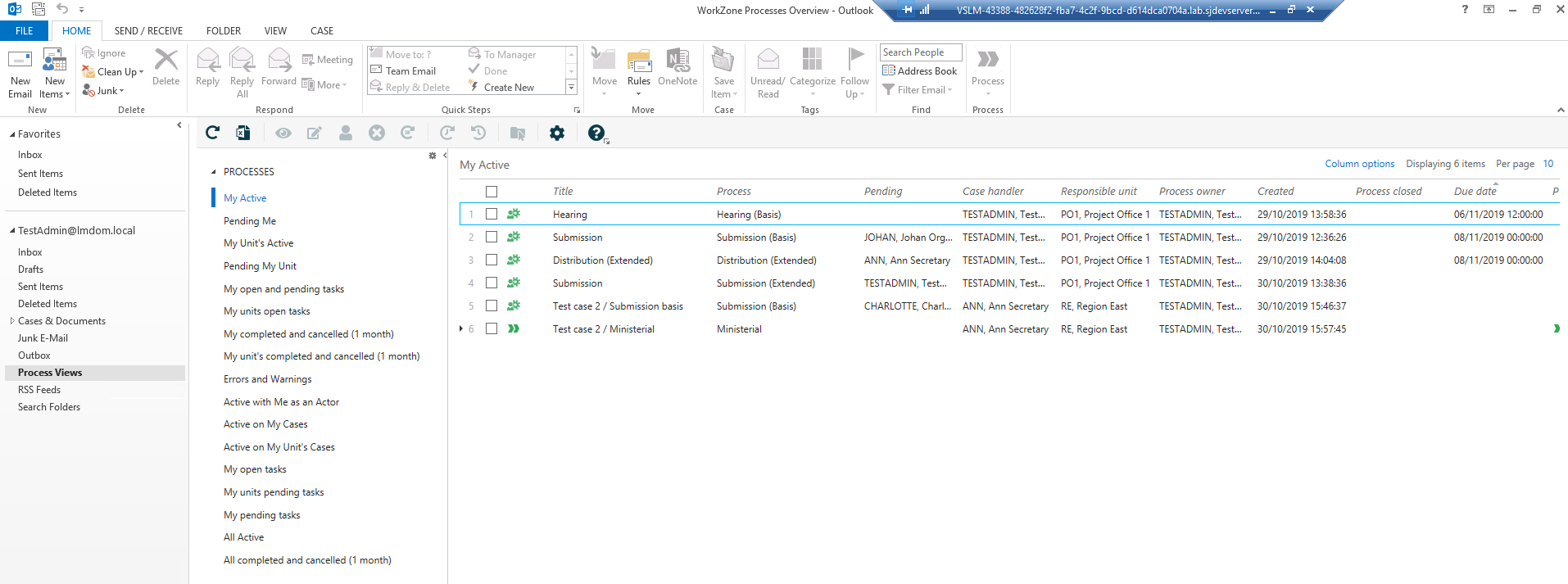Viewport: 1568px width, 584px height.
Task: Expand row 6 Ministerial details
Action: tap(461, 328)
